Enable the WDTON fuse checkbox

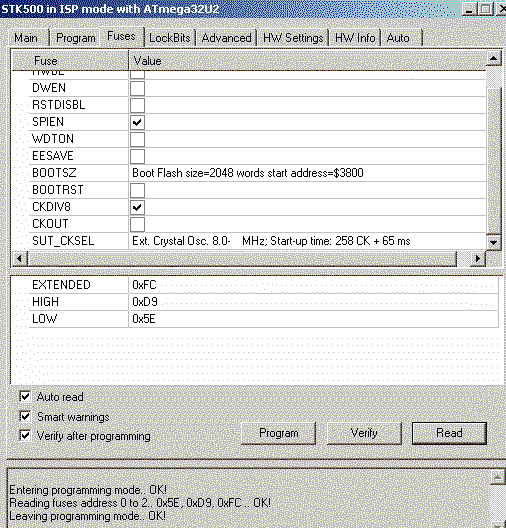click(x=137, y=139)
